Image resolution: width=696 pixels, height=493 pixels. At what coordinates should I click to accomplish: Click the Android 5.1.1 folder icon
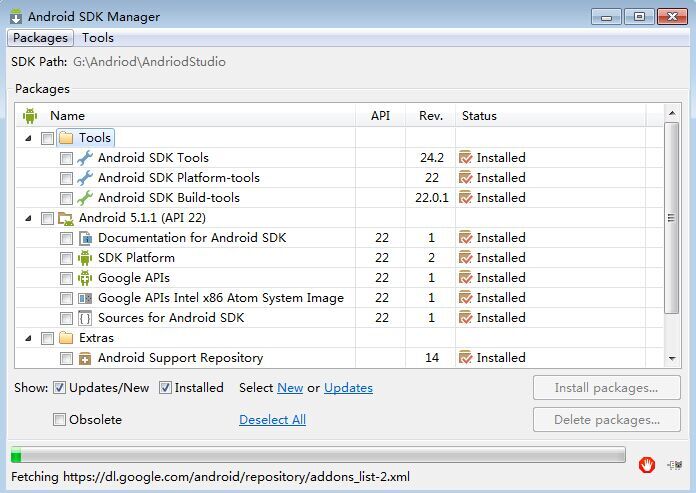click(x=66, y=218)
